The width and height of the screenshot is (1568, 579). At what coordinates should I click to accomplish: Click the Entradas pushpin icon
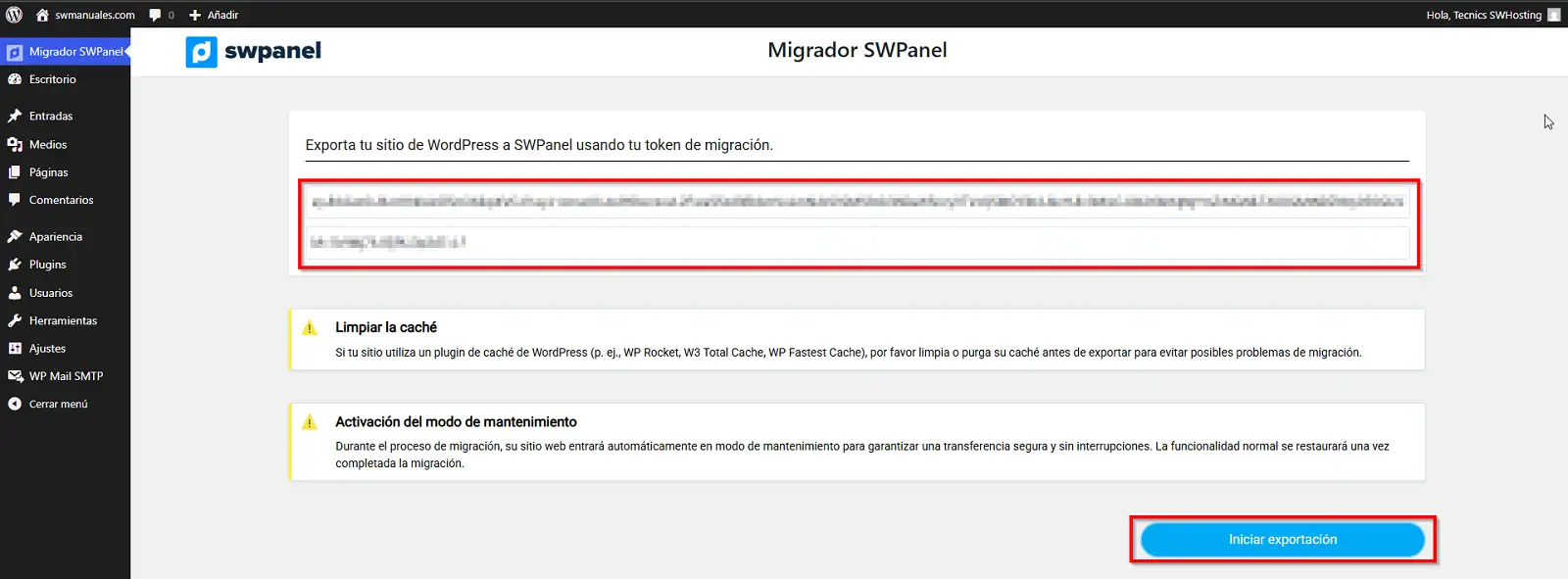[15, 116]
